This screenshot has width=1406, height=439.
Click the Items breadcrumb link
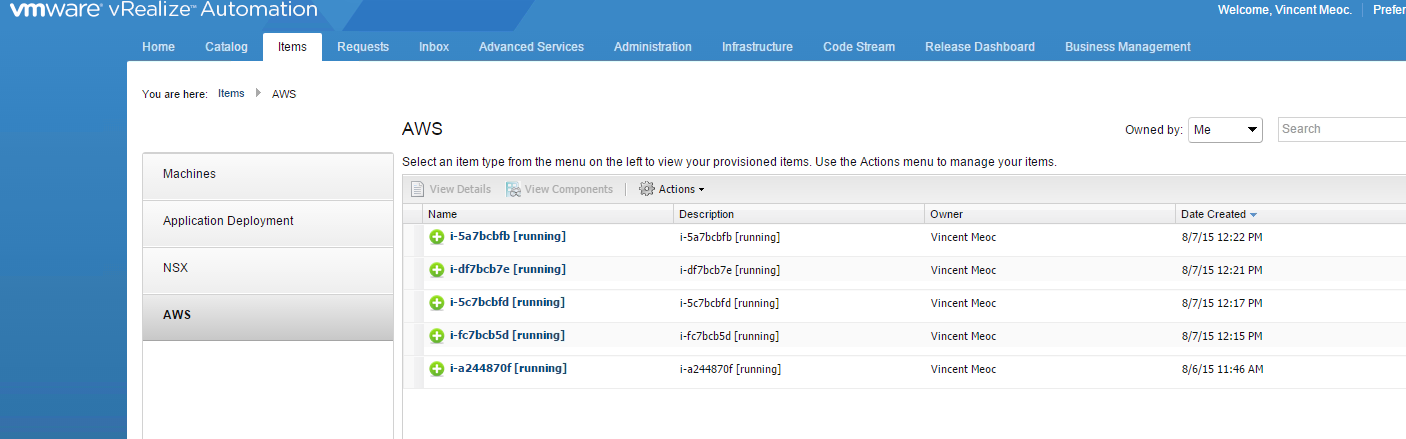click(231, 94)
